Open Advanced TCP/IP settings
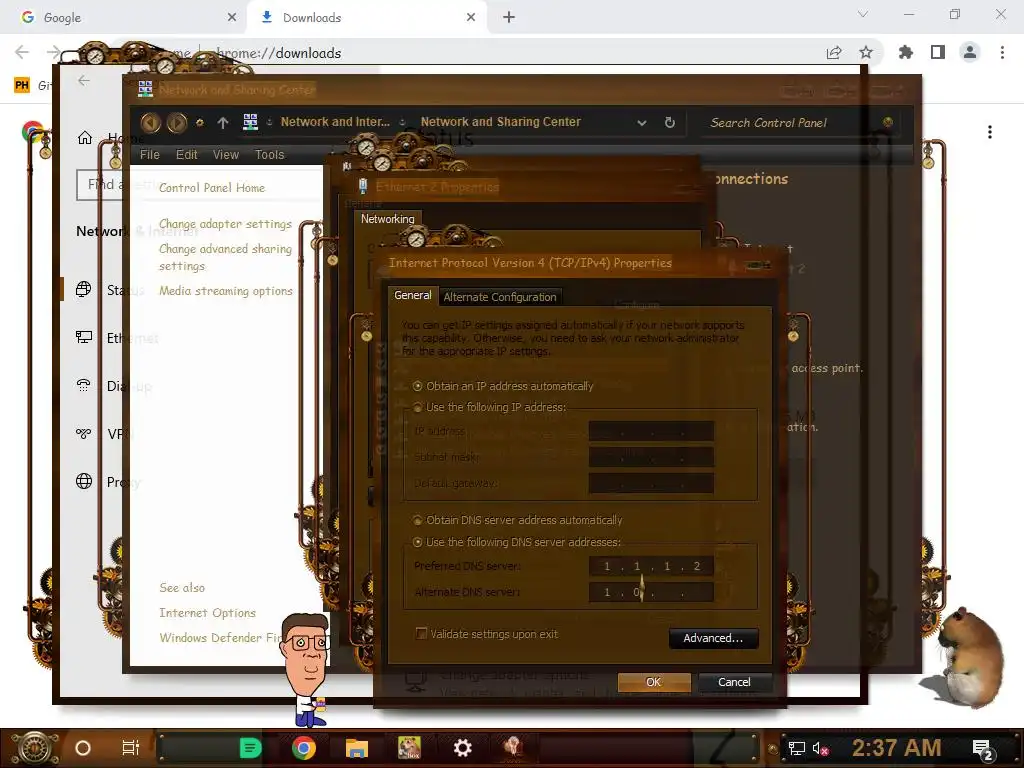The height and width of the screenshot is (768, 1024). (713, 638)
